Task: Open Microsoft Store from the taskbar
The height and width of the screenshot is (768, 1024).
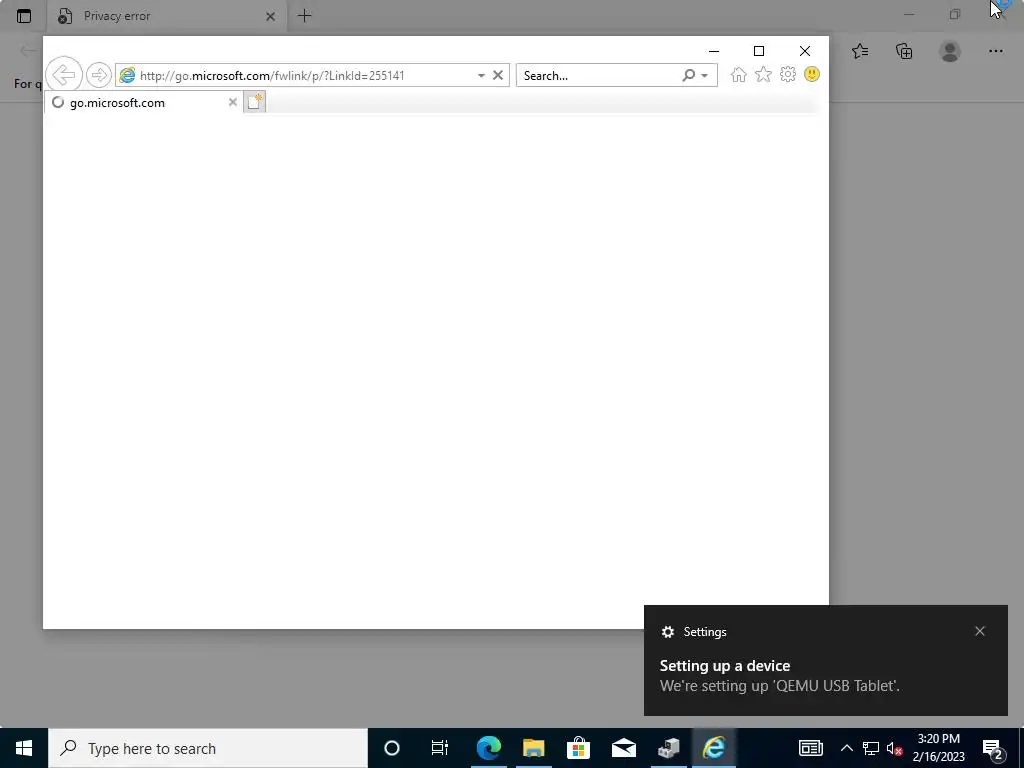Action: click(579, 748)
